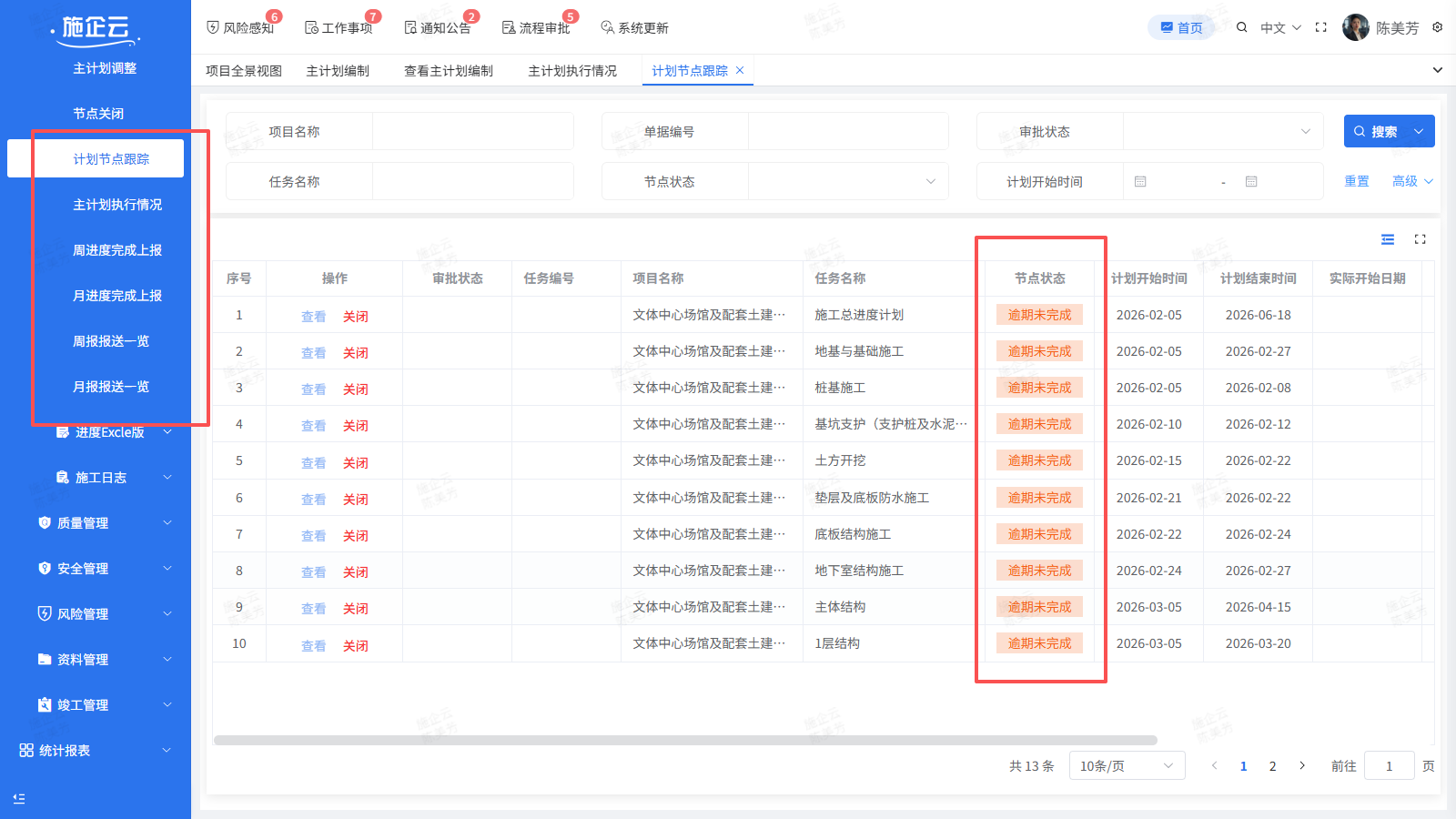The height and width of the screenshot is (819, 1456).
Task: Open the 节点状态 filter dropdown
Action: pyautogui.click(x=848, y=181)
